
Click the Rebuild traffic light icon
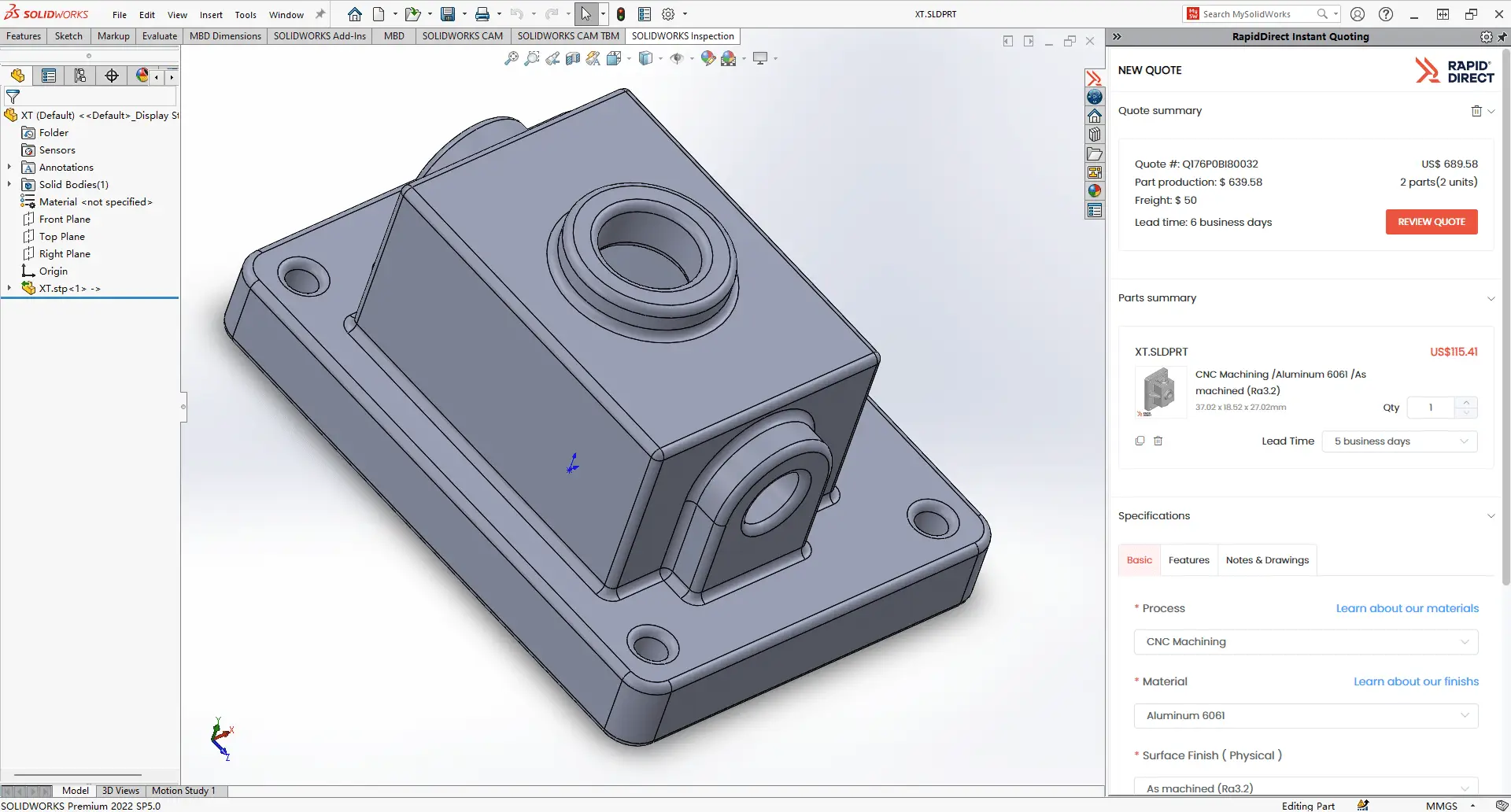621,14
